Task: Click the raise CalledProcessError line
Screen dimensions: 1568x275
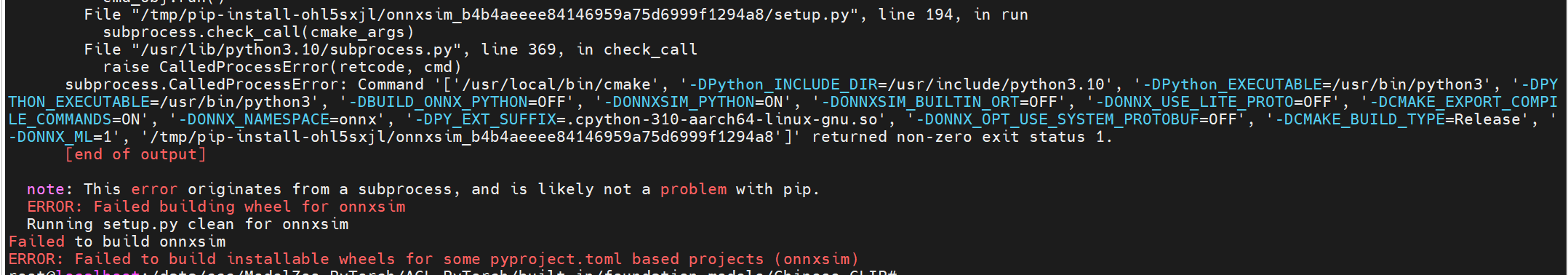Action: click(282, 68)
